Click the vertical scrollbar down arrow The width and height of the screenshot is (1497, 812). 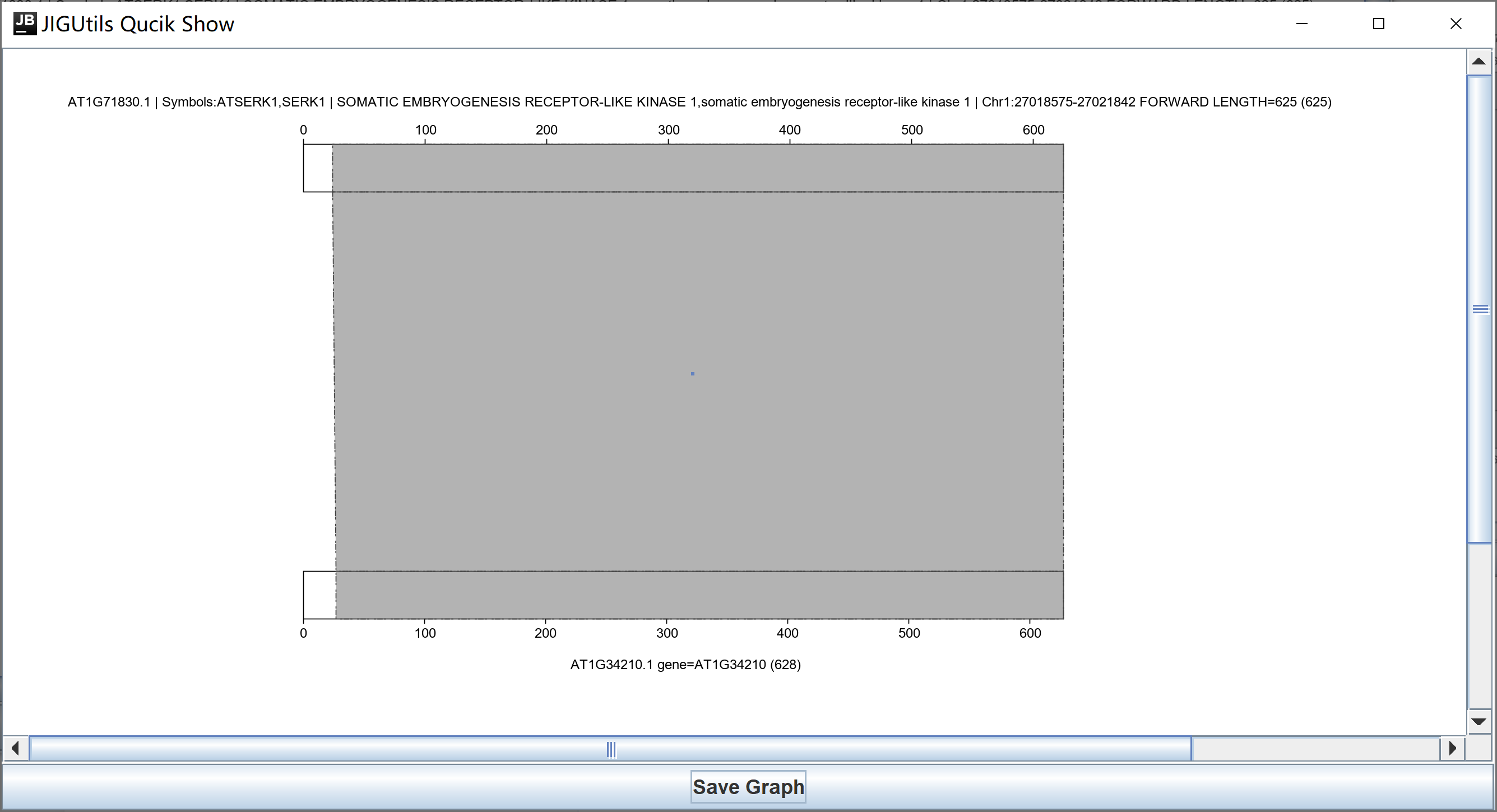click(x=1479, y=721)
